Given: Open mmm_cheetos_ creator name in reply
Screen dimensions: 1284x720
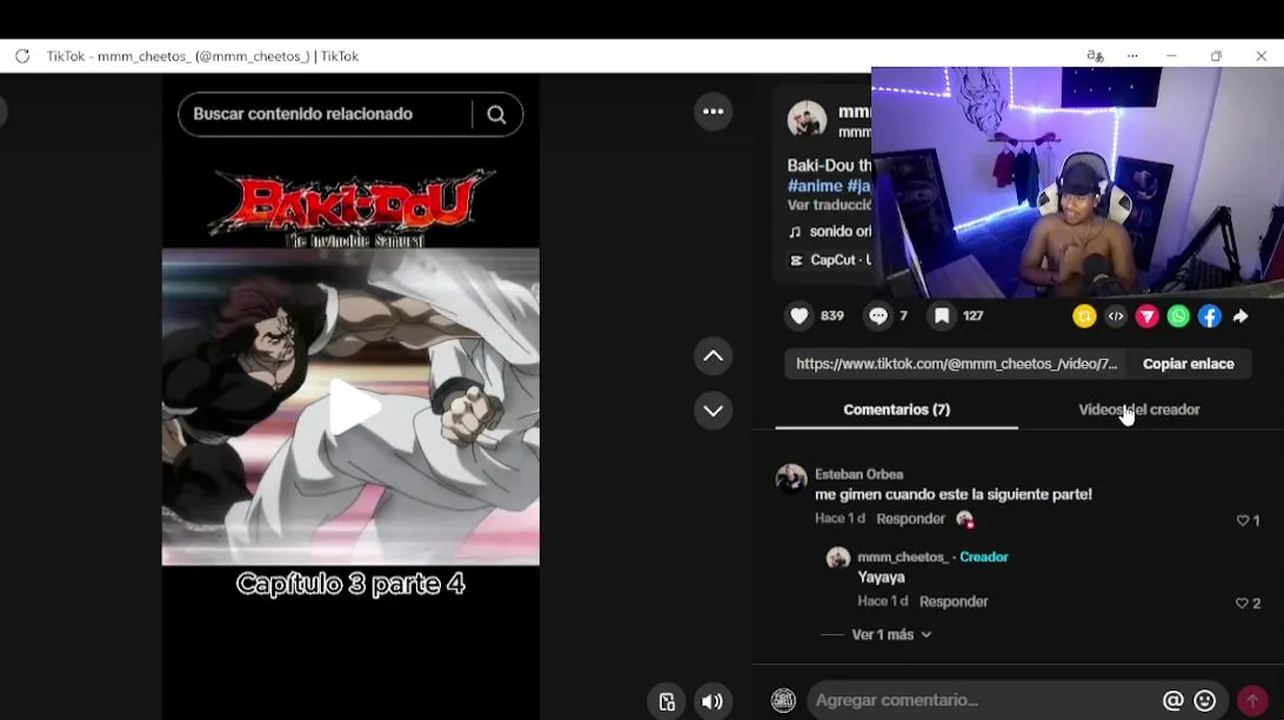Looking at the screenshot, I should [x=902, y=557].
